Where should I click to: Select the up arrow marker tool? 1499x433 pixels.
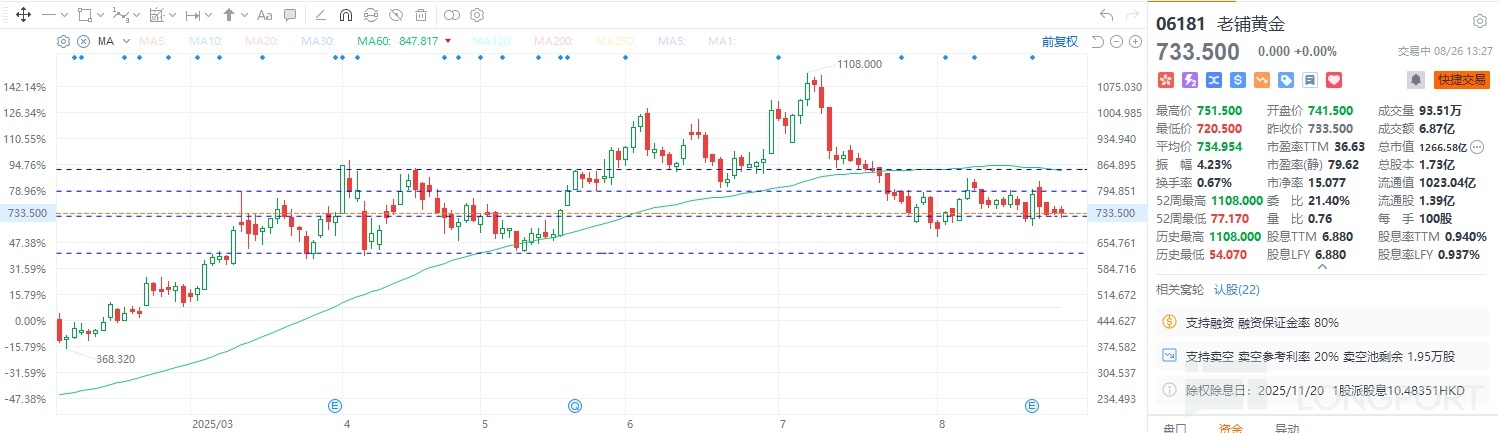click(x=229, y=15)
